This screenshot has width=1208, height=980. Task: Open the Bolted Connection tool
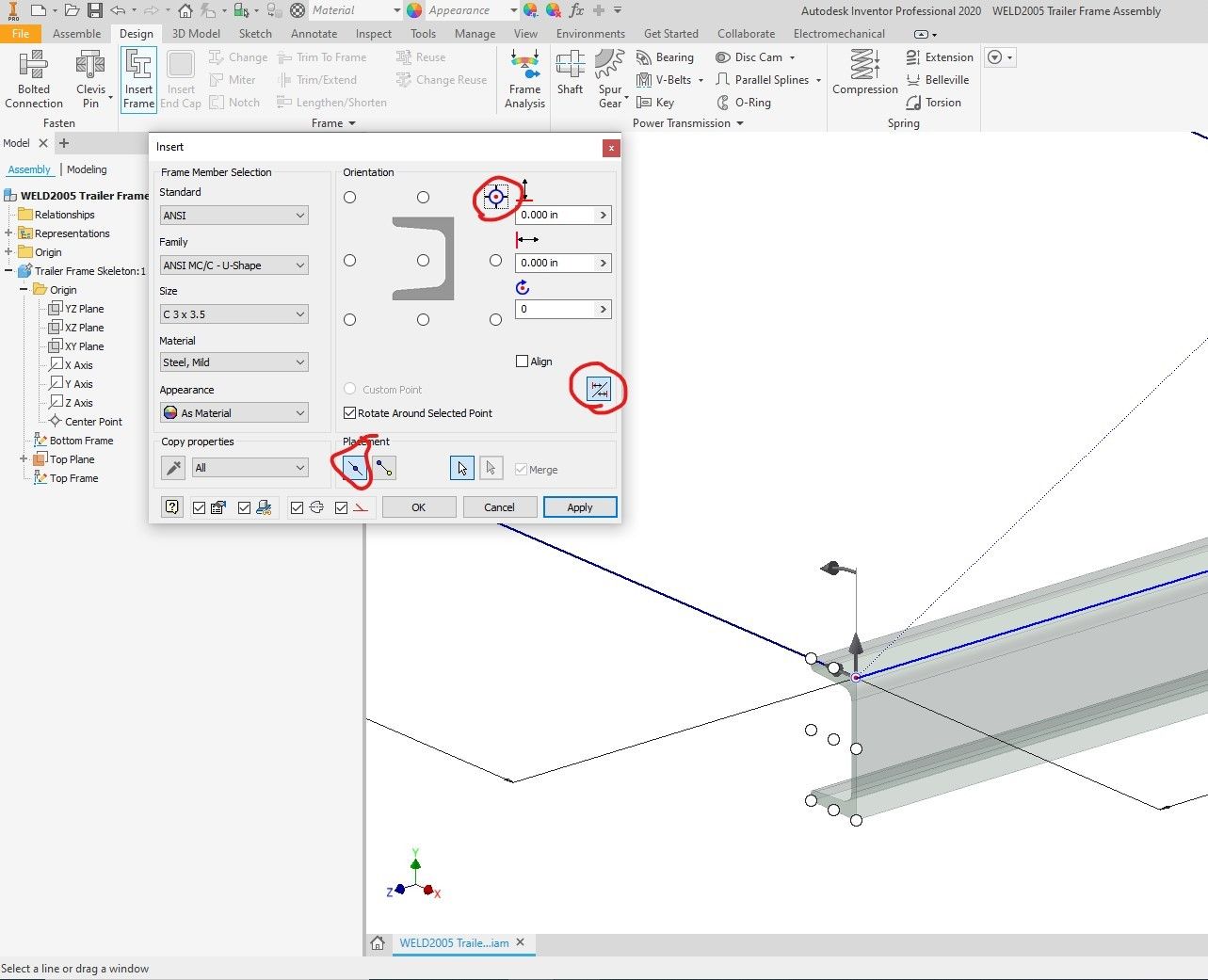pyautogui.click(x=34, y=79)
